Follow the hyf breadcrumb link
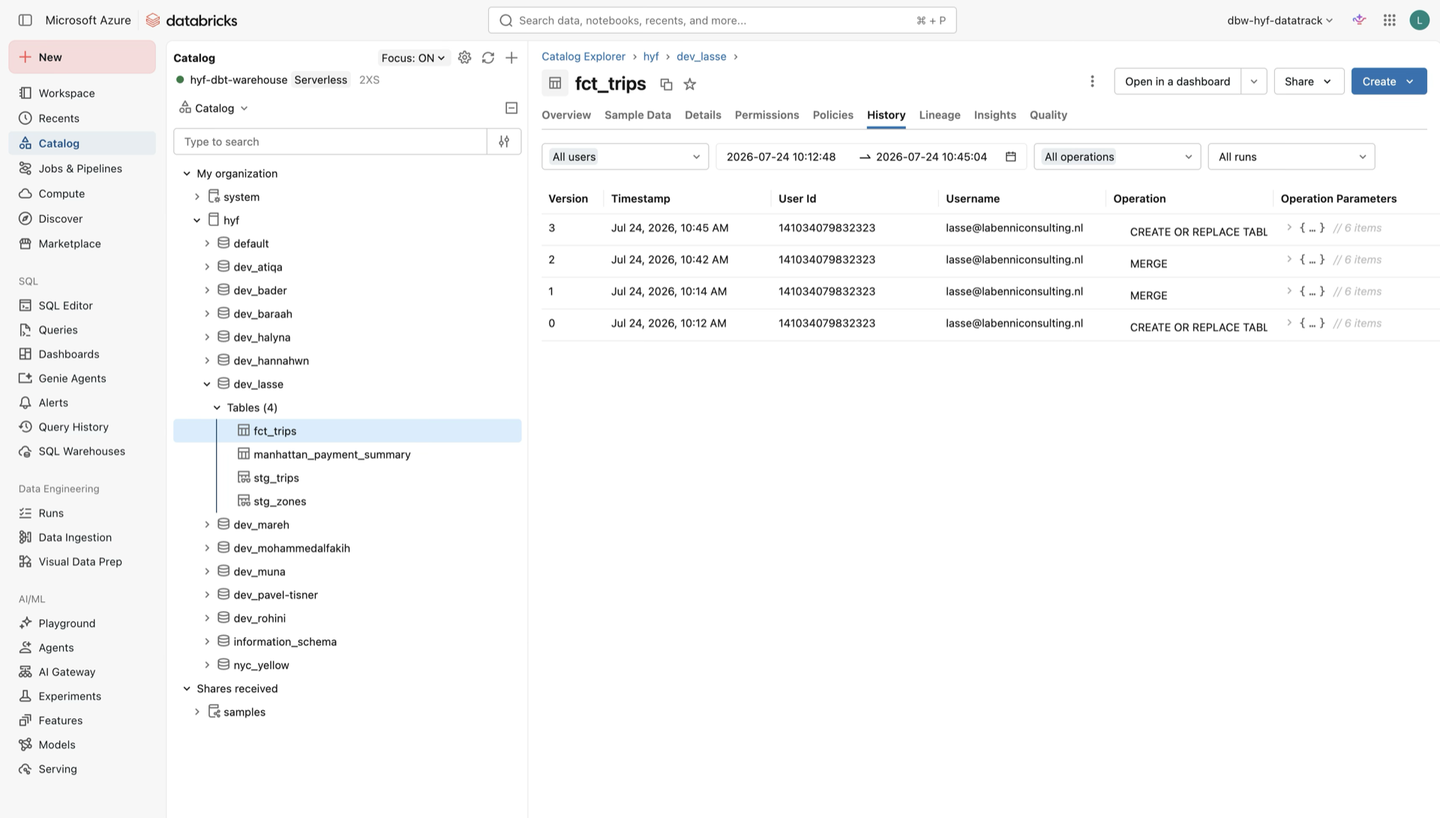The width and height of the screenshot is (1440, 818). [x=651, y=56]
